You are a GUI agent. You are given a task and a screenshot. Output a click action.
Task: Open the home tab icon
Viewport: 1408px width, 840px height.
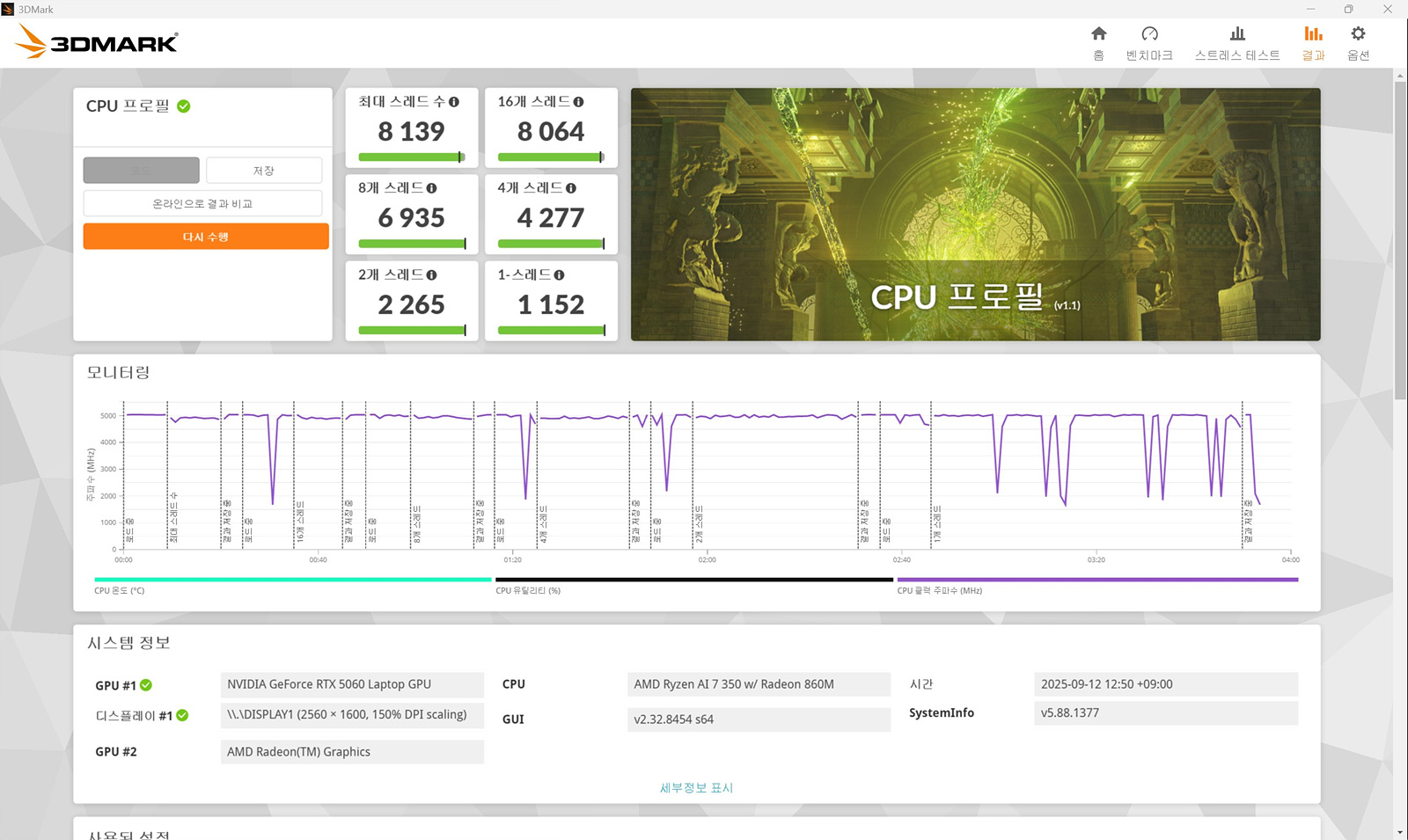(x=1098, y=33)
